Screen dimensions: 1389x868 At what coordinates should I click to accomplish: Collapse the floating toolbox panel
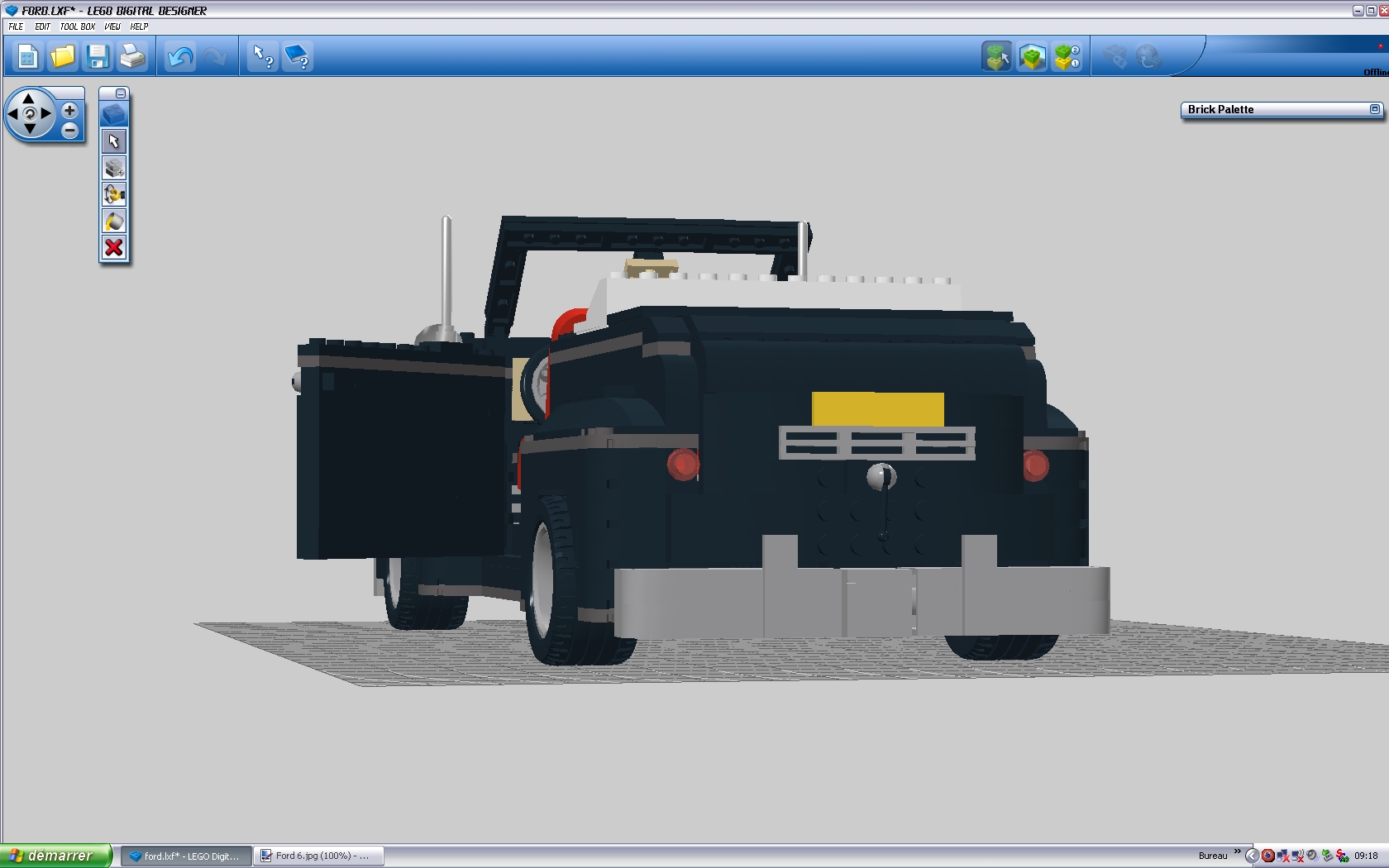[121, 93]
